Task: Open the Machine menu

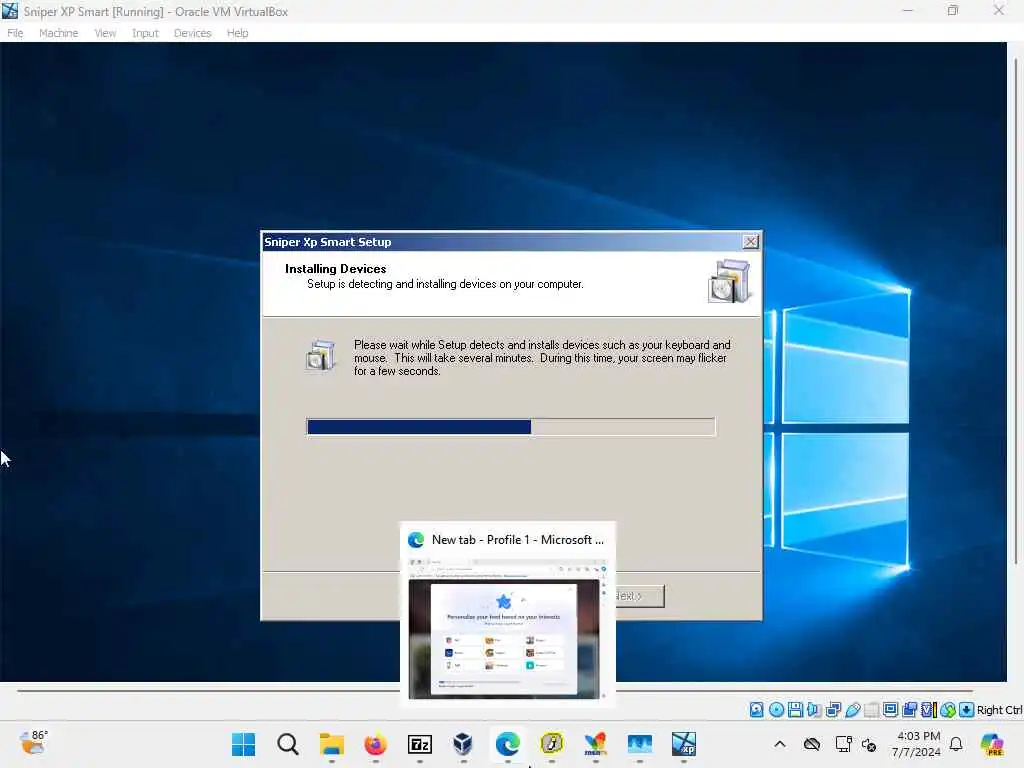Action: [58, 33]
